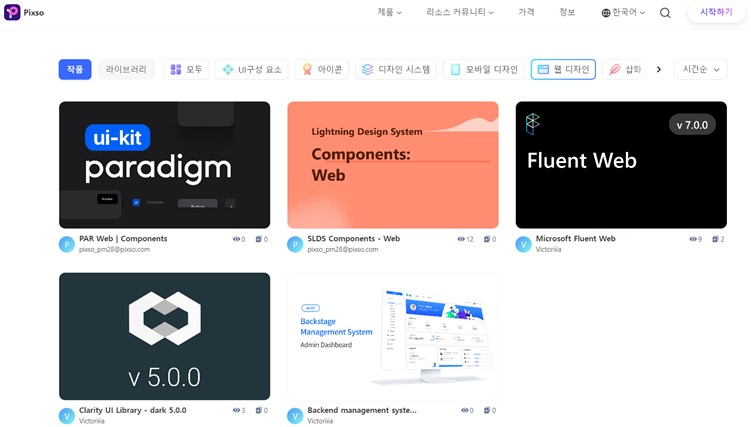Select the 웹 디자인 category
Screen dimensions: 751x427
pos(563,69)
